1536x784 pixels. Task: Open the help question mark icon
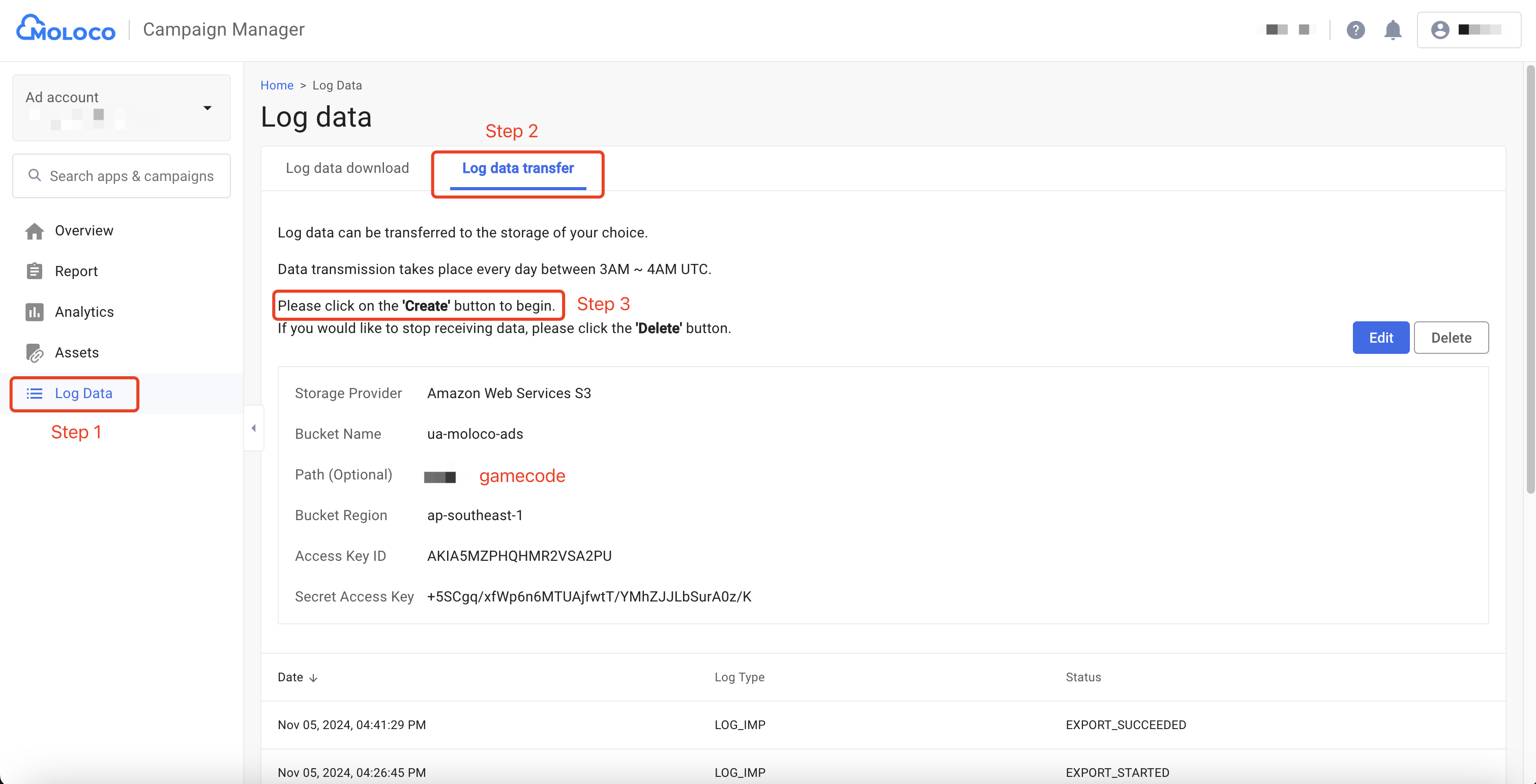pos(1355,30)
